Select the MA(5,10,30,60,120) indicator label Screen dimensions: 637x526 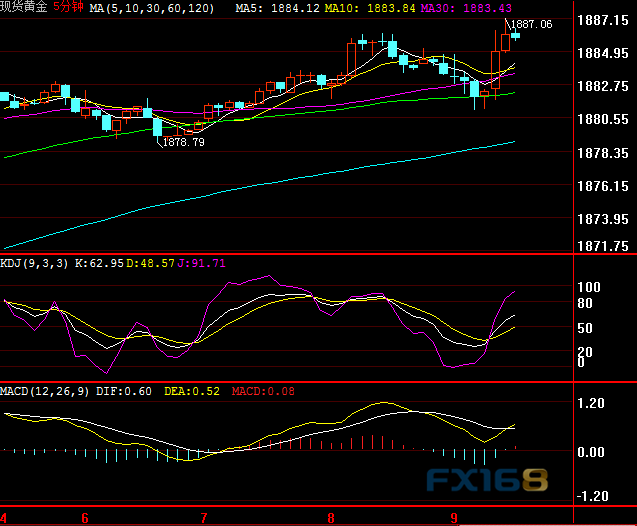point(152,8)
